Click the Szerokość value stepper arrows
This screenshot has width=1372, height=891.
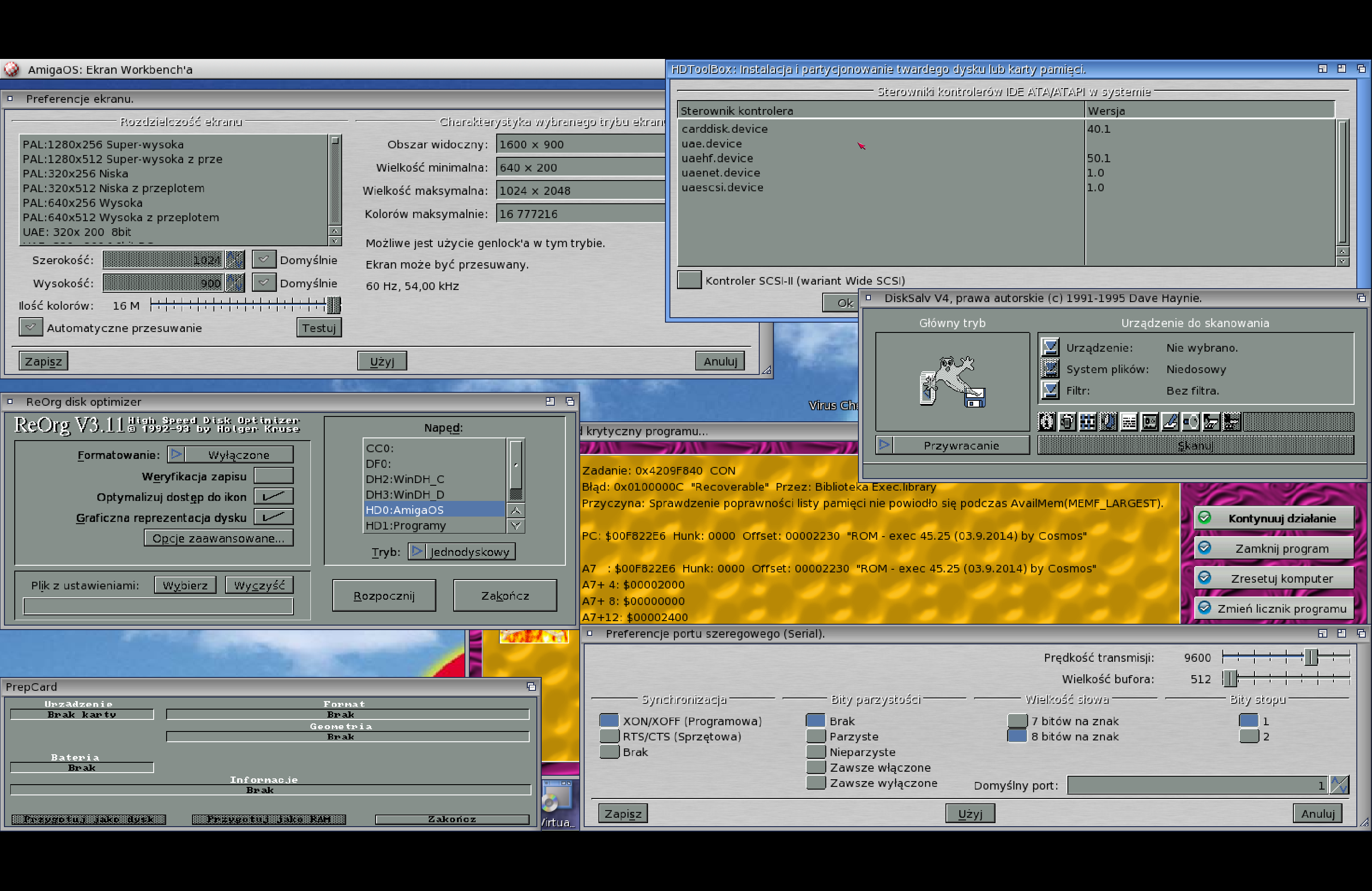(234, 260)
